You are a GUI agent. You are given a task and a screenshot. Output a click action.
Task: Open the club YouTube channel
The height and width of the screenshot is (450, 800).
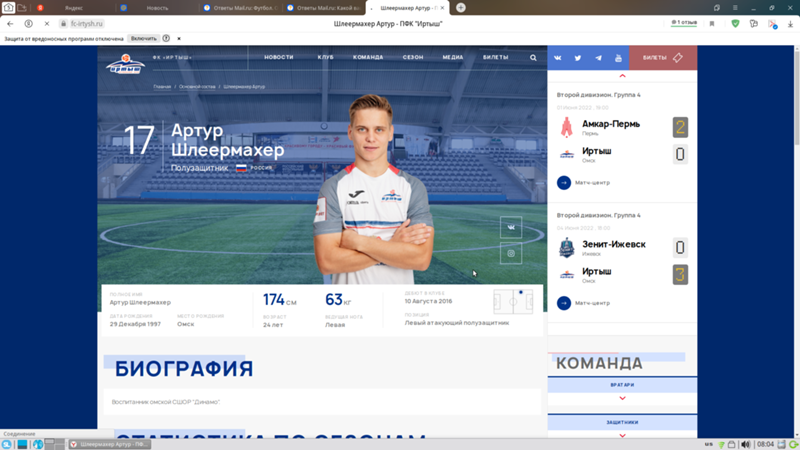point(618,58)
